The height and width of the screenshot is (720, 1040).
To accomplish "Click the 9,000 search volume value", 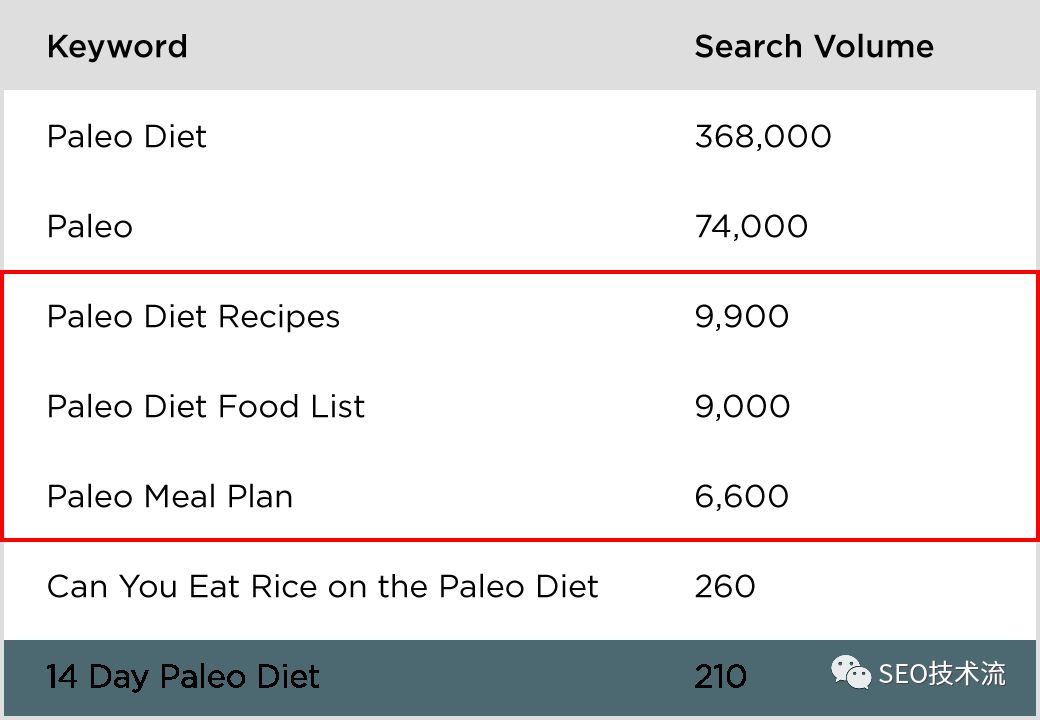I will pyautogui.click(x=743, y=407).
